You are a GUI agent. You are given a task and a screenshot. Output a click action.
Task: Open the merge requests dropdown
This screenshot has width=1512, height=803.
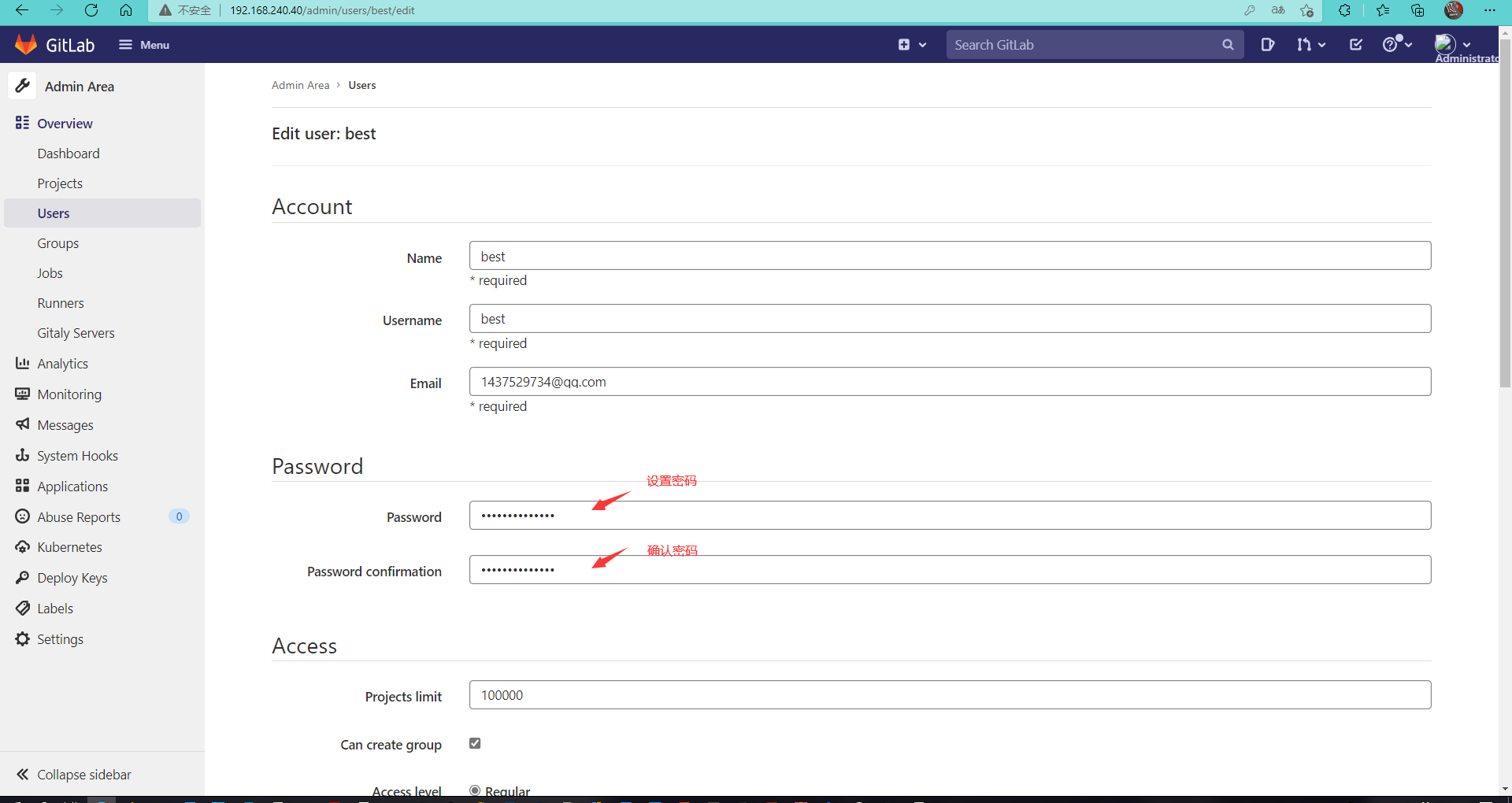tap(1310, 45)
